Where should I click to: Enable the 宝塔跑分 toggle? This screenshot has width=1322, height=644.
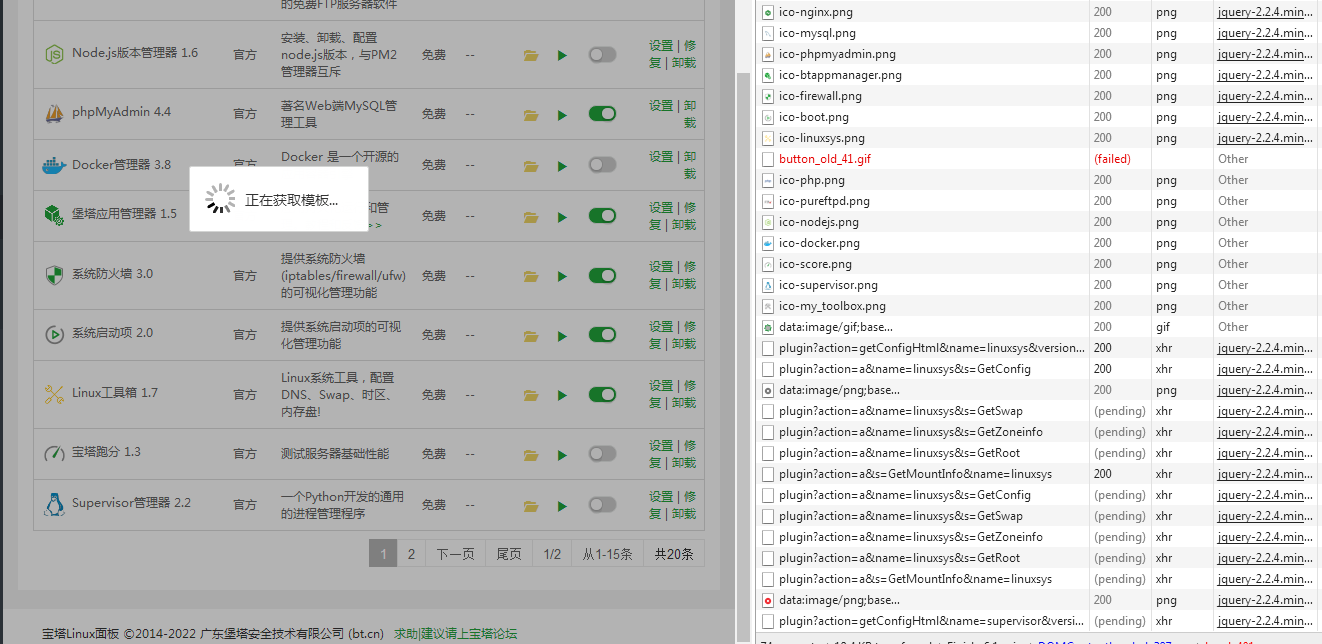coord(602,453)
